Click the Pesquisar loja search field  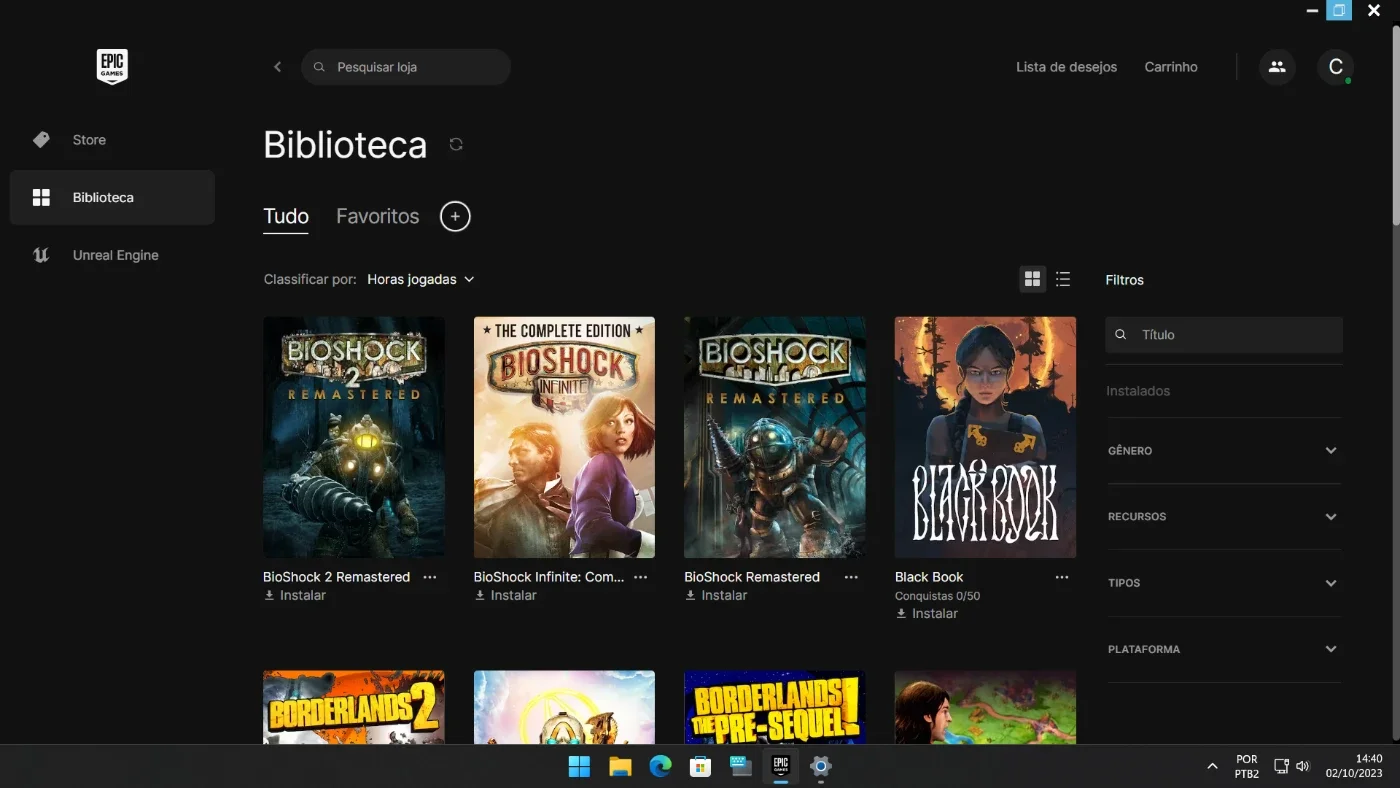click(406, 67)
